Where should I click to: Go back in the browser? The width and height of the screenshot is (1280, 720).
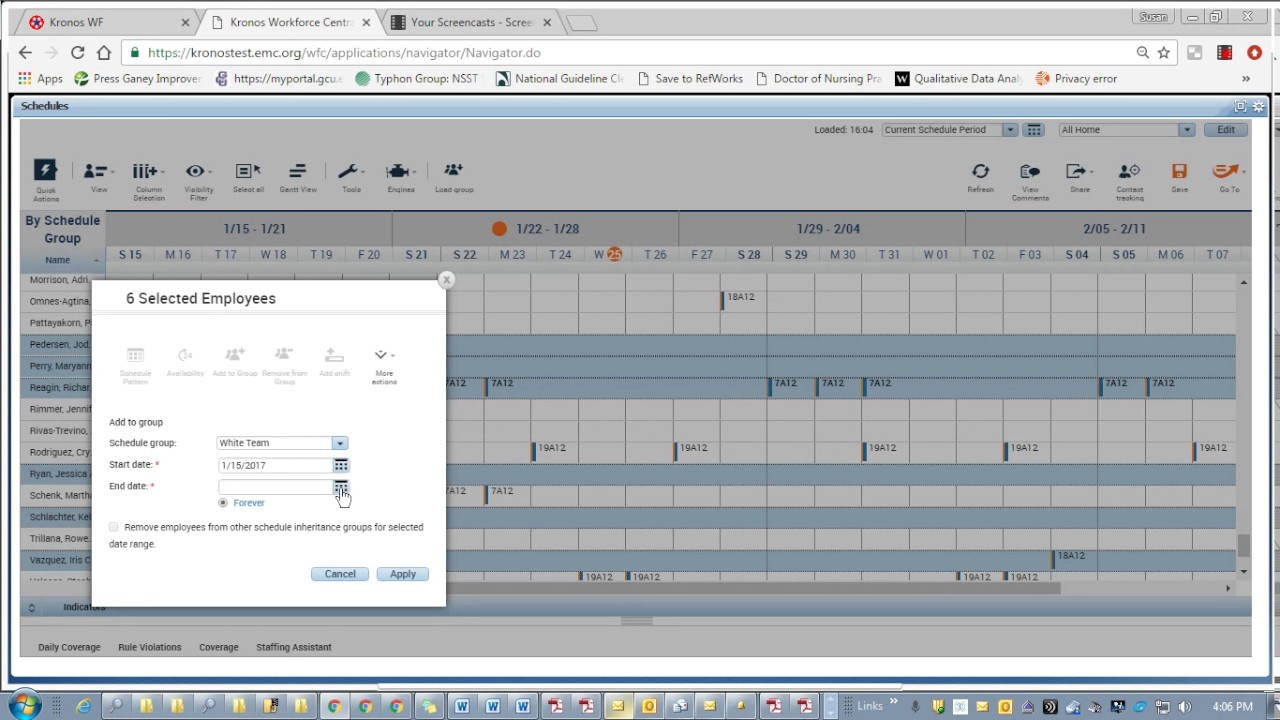[25, 52]
